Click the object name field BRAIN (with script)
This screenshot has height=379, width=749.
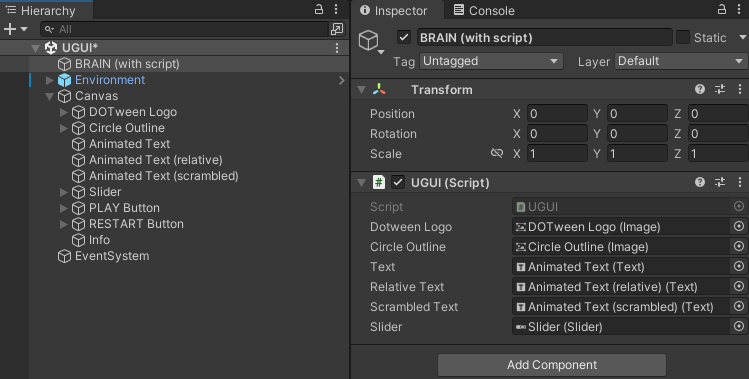pos(545,37)
